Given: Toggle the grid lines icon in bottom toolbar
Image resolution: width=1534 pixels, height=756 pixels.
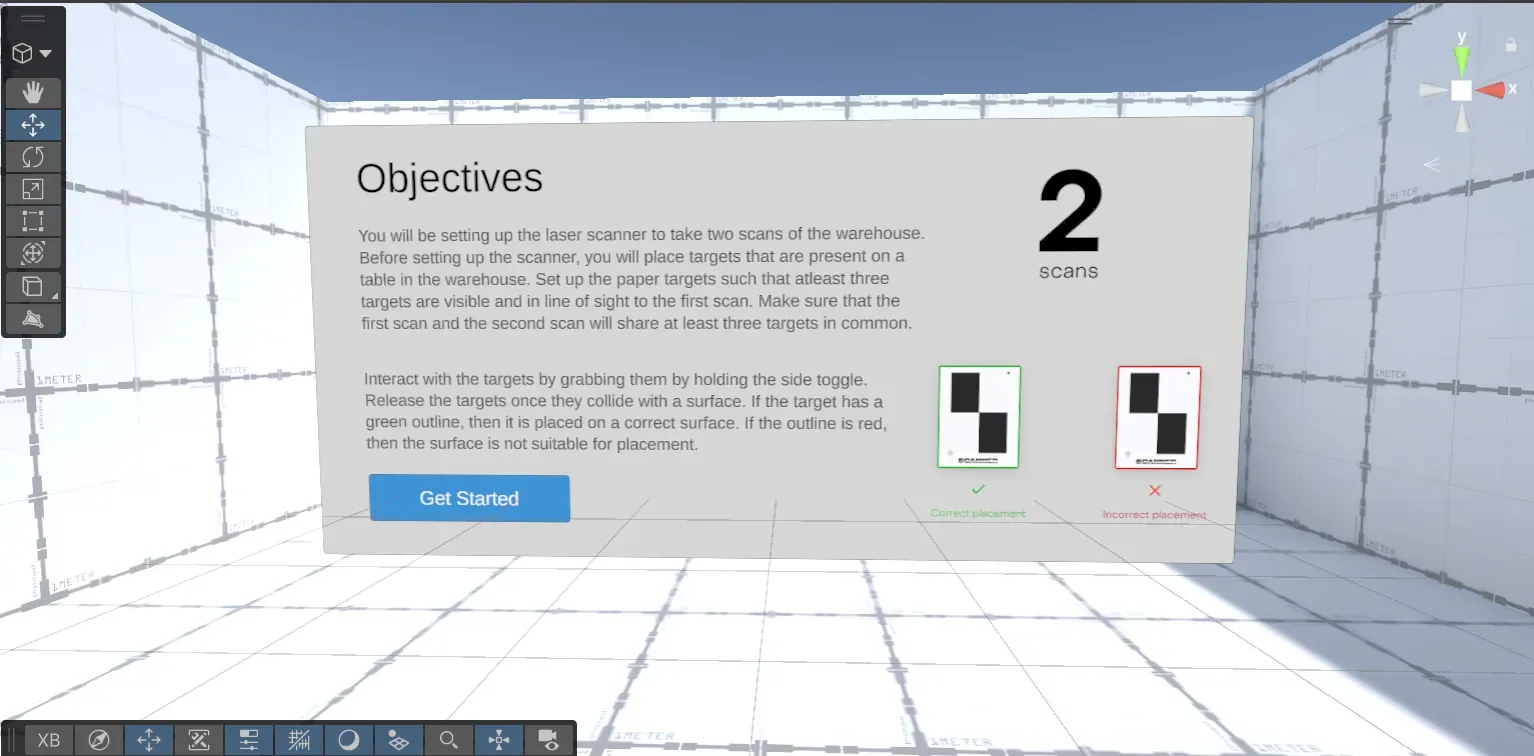Looking at the screenshot, I should (299, 740).
